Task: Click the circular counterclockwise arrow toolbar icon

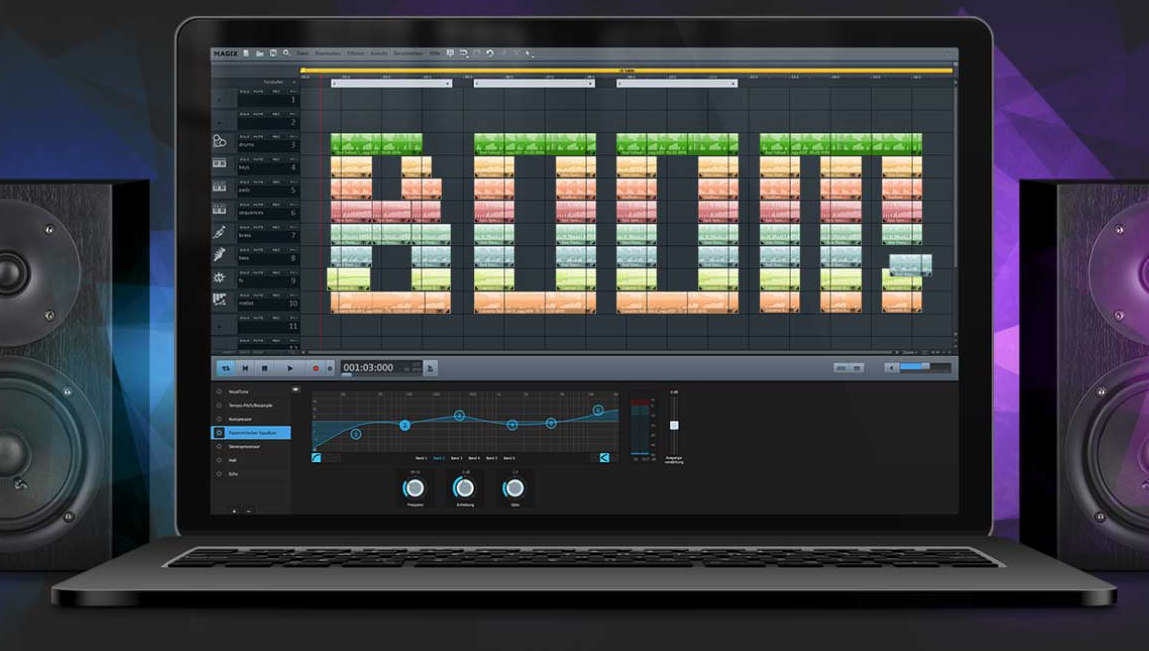Action: point(489,54)
